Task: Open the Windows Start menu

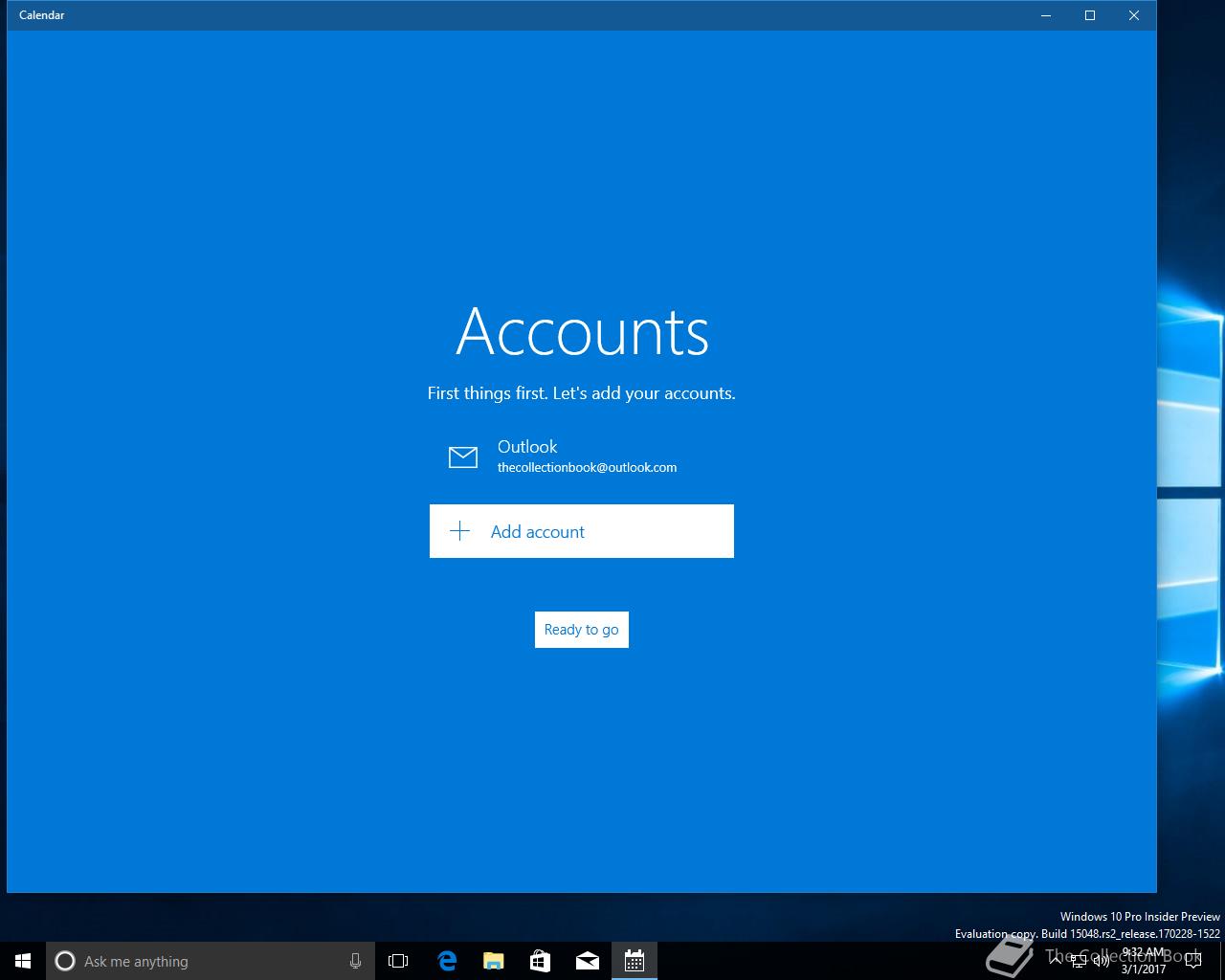Action: click(23, 961)
